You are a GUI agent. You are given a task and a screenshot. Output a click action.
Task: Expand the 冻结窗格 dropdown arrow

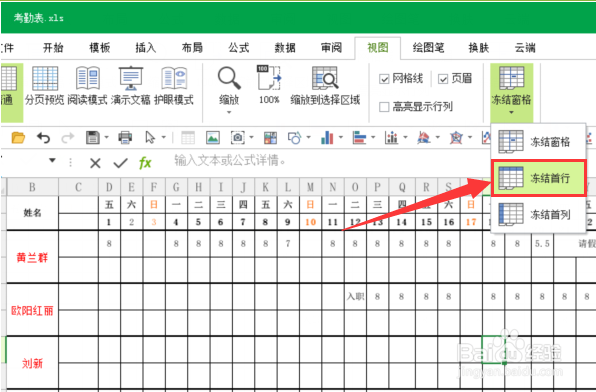click(511, 112)
